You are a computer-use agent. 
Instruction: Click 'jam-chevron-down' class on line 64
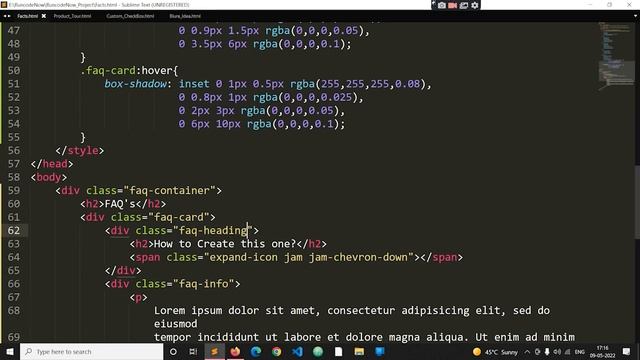tap(358, 258)
